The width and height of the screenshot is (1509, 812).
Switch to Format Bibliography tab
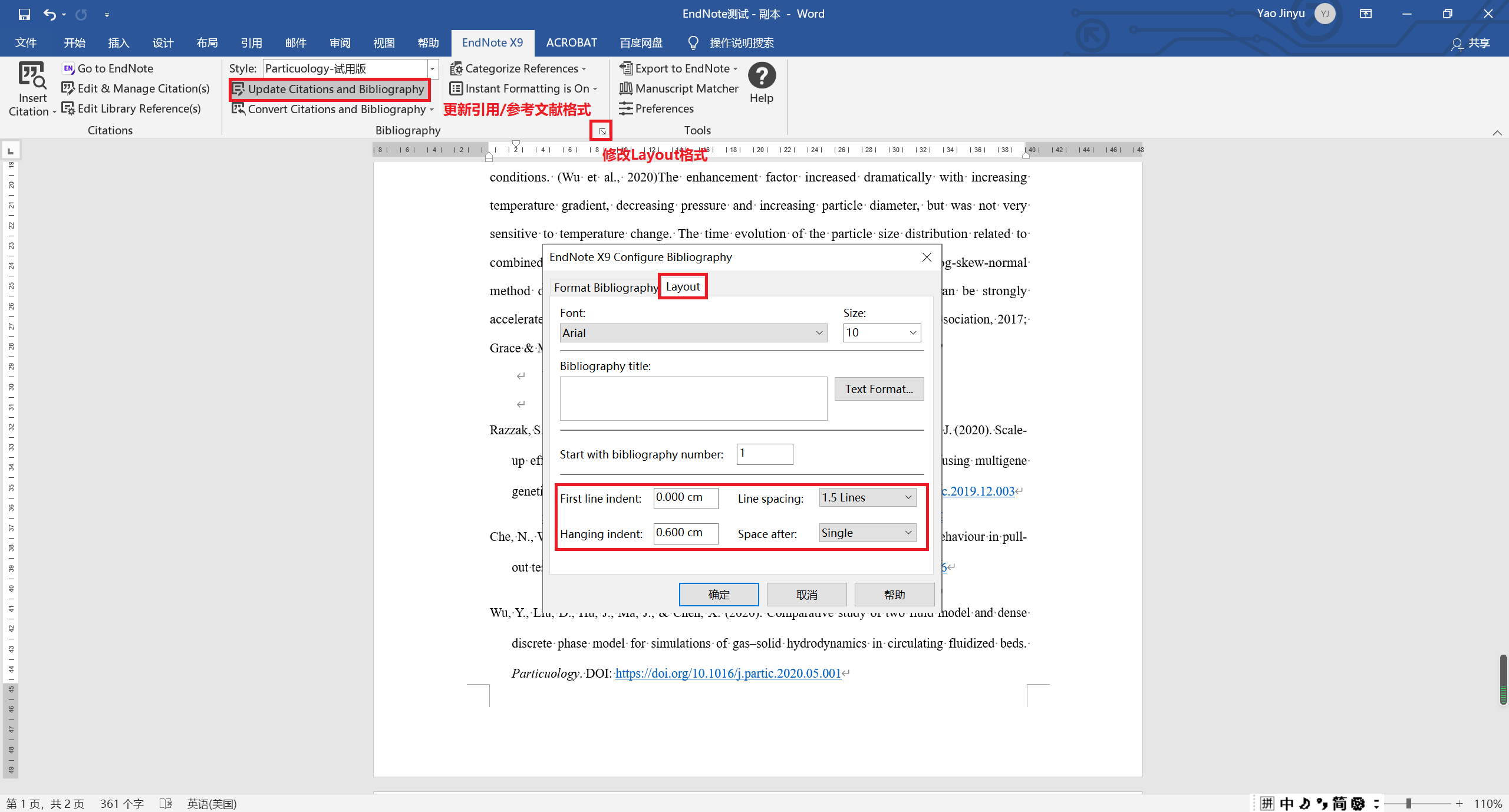605,288
